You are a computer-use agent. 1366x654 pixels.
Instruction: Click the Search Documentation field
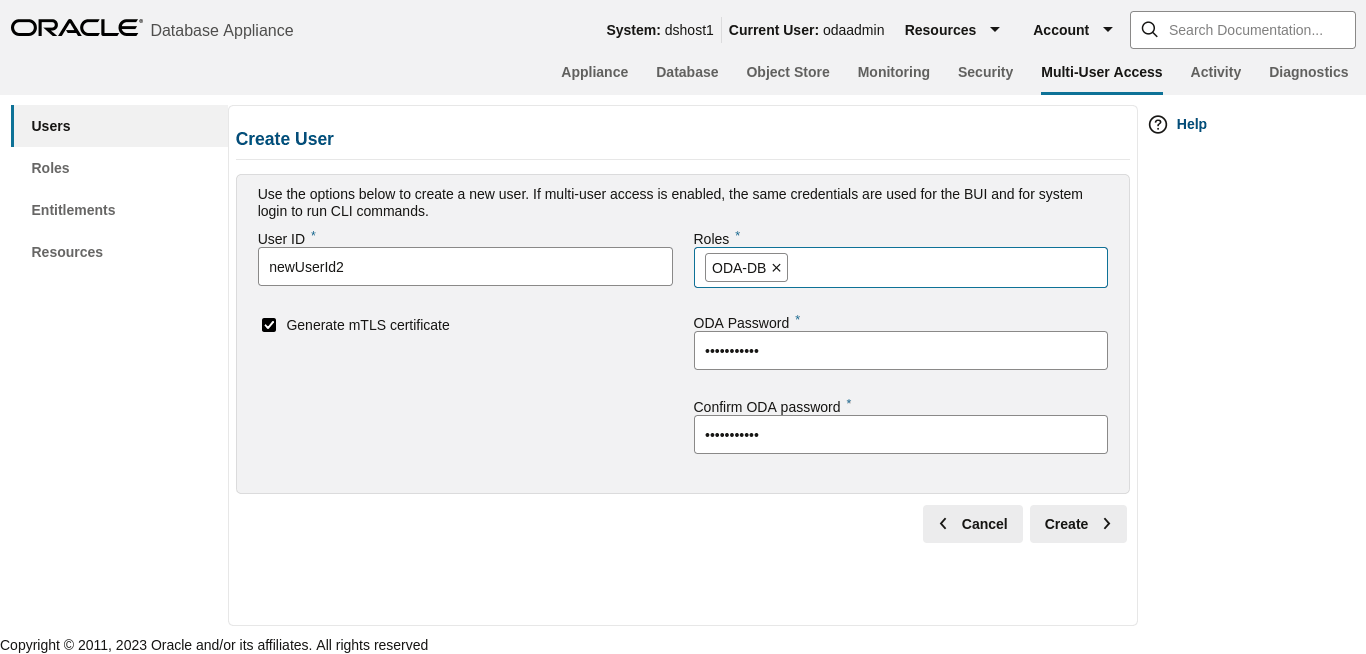[x=1255, y=30]
